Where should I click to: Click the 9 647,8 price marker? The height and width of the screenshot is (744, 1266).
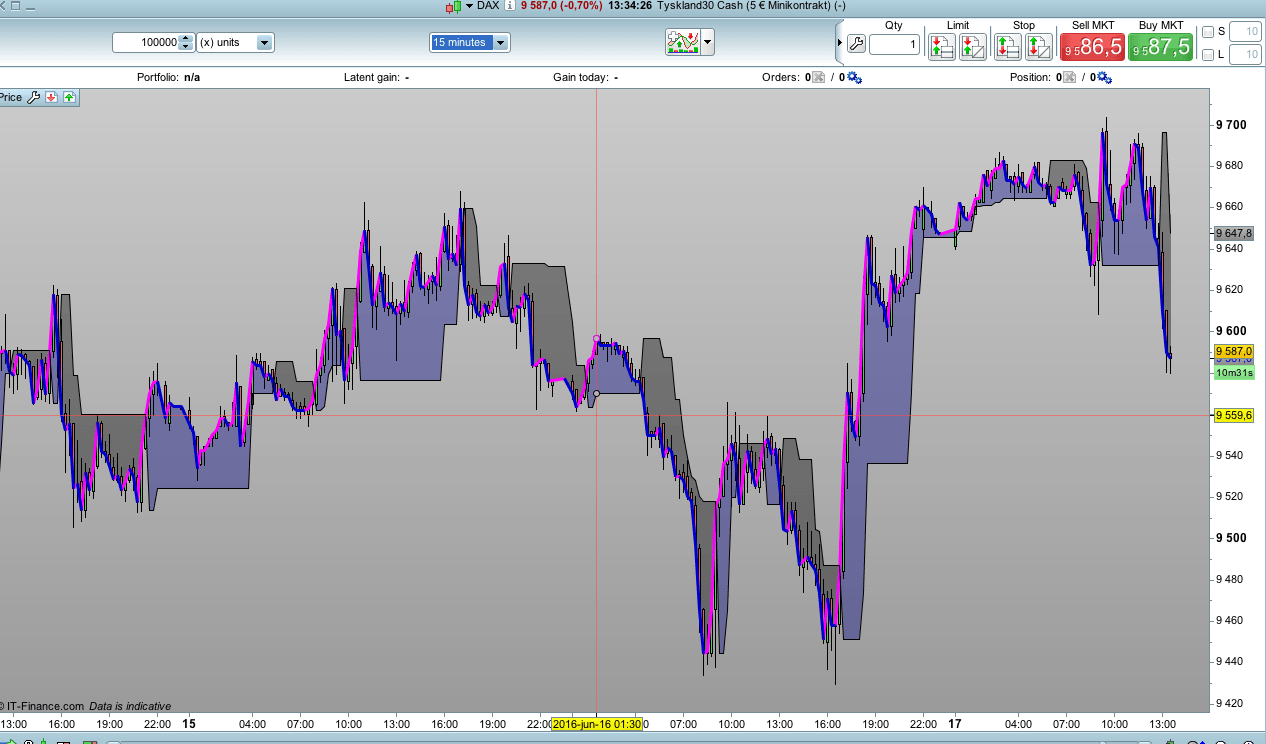point(1234,233)
